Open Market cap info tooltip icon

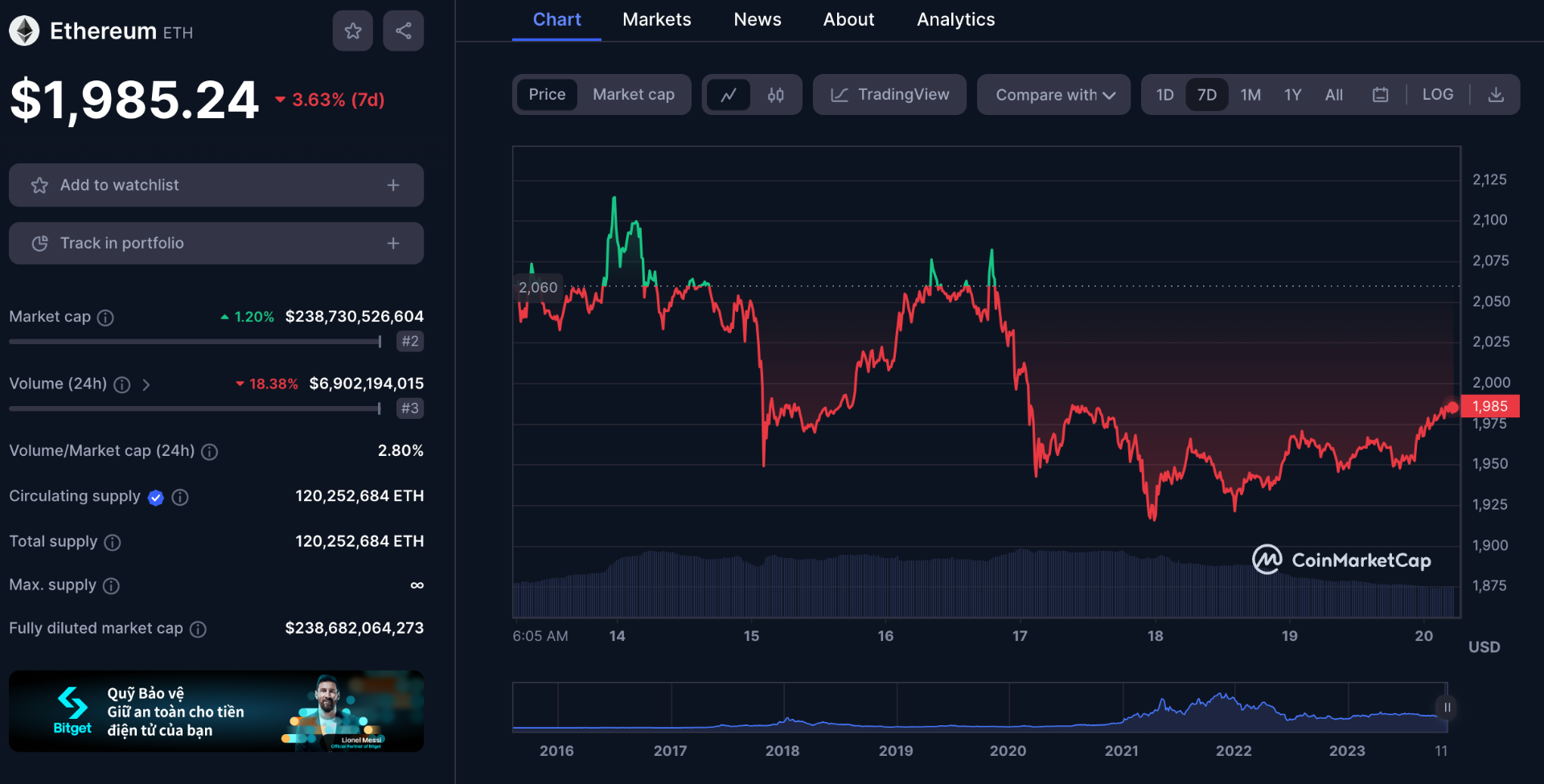tap(105, 318)
